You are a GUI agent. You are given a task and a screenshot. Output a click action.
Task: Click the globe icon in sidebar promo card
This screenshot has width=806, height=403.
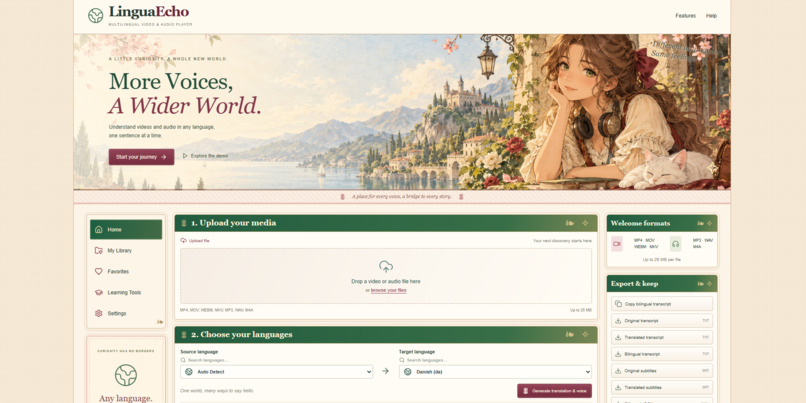[x=126, y=375]
